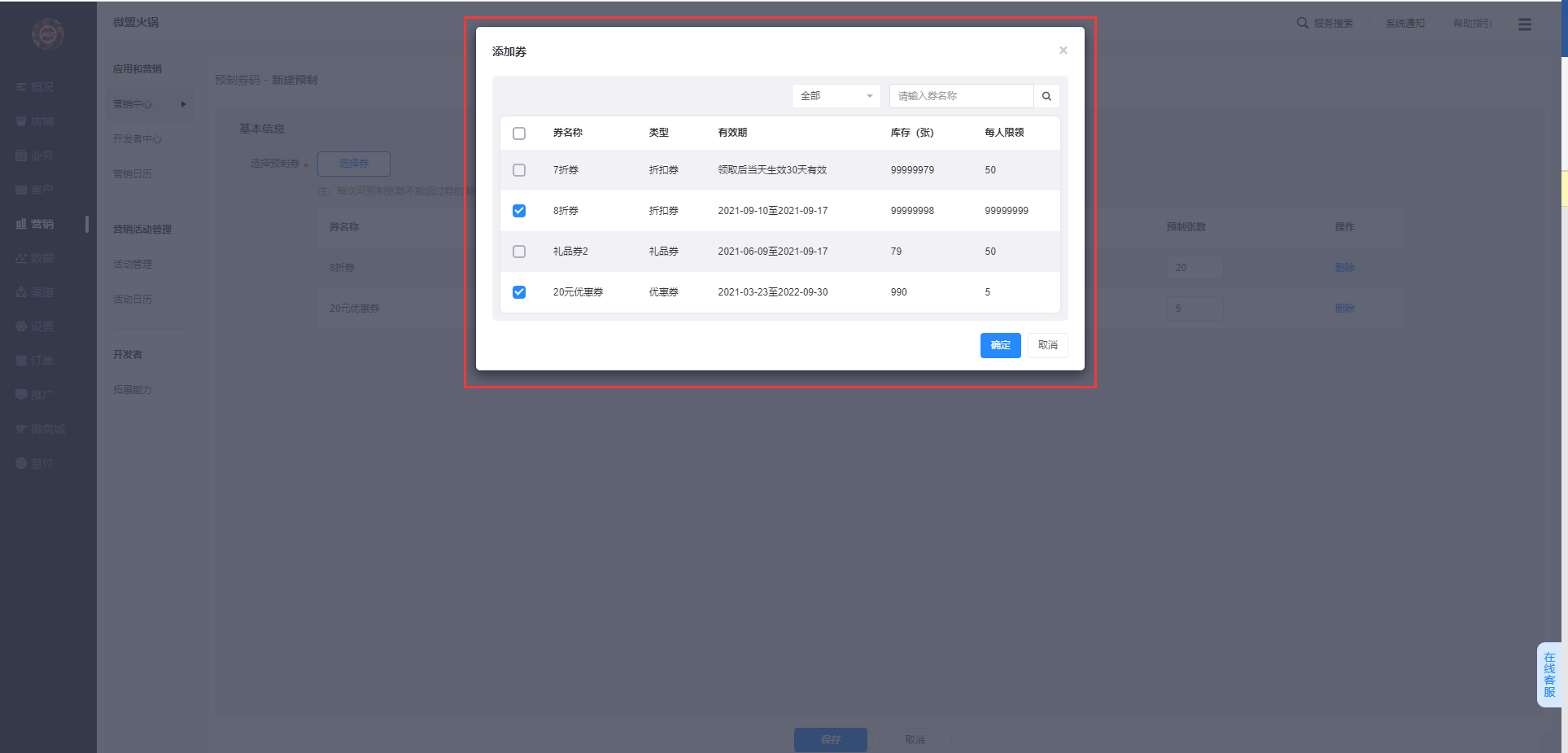Click 取消 button in the dialog

(1047, 345)
